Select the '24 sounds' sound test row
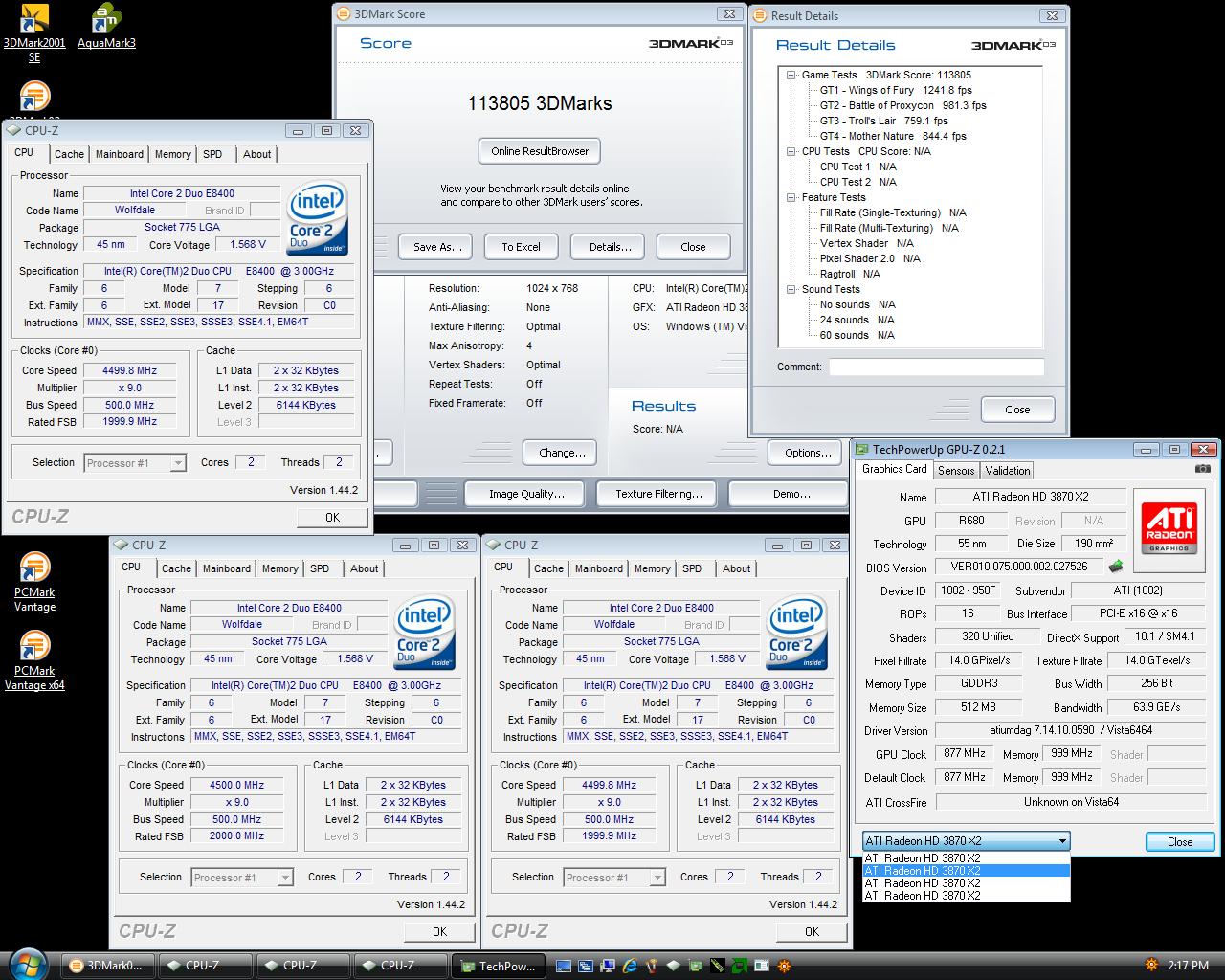1225x980 pixels. [857, 320]
